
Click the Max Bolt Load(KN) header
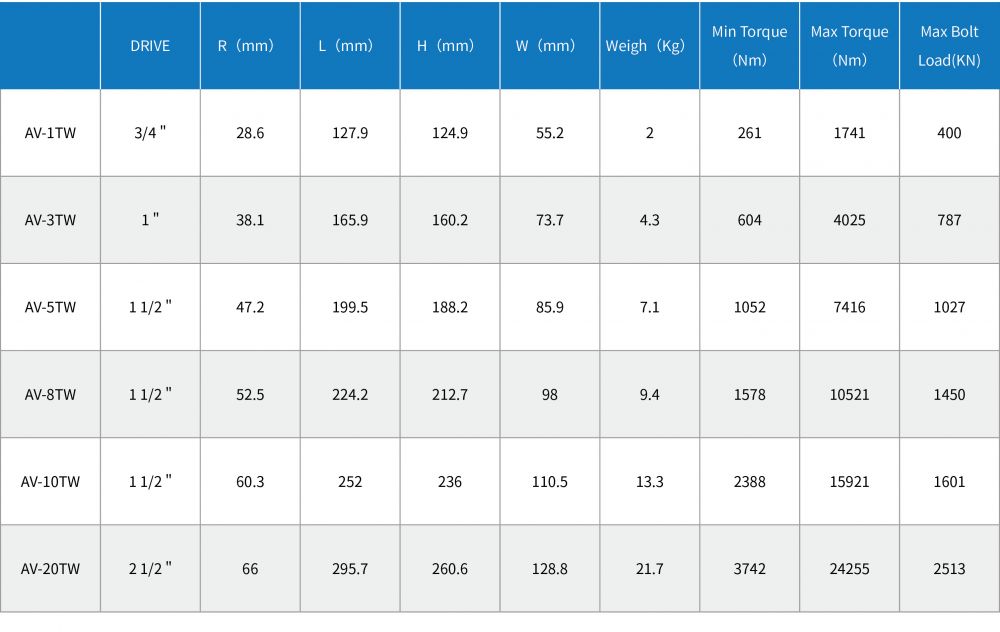point(949,46)
